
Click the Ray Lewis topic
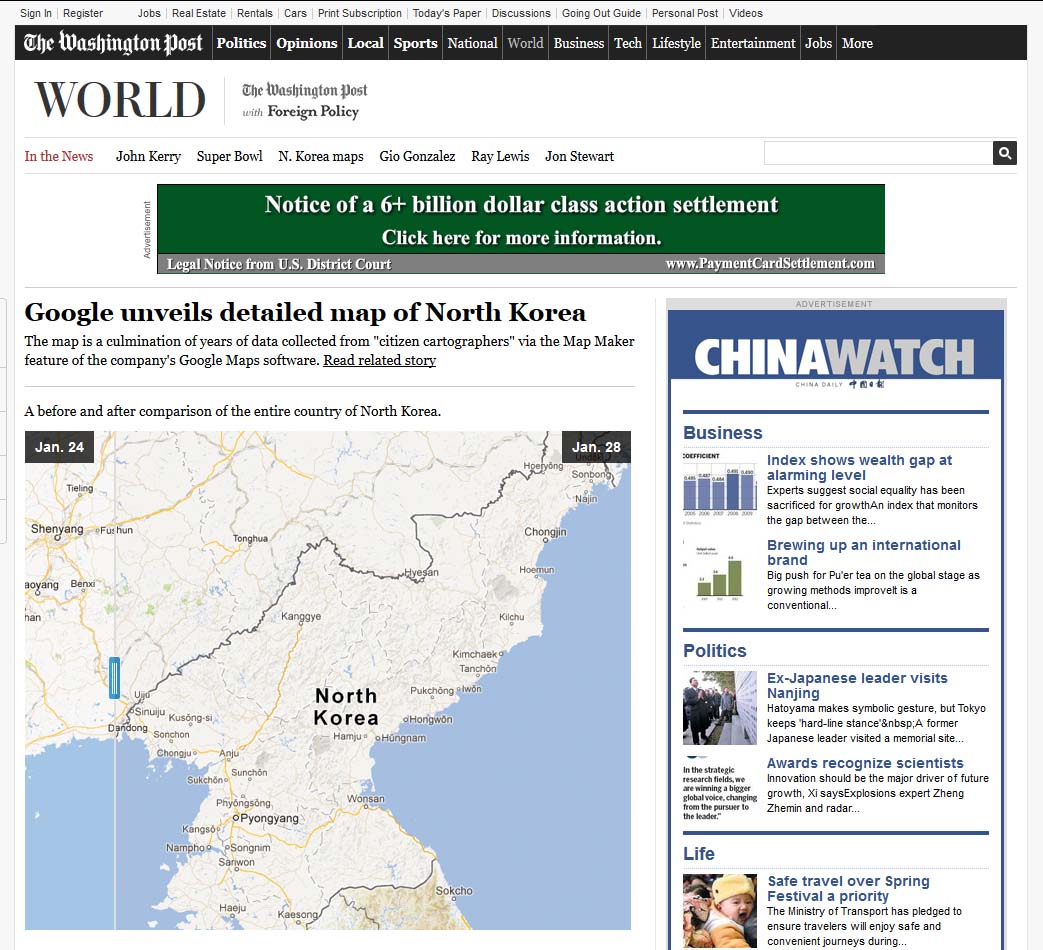500,156
